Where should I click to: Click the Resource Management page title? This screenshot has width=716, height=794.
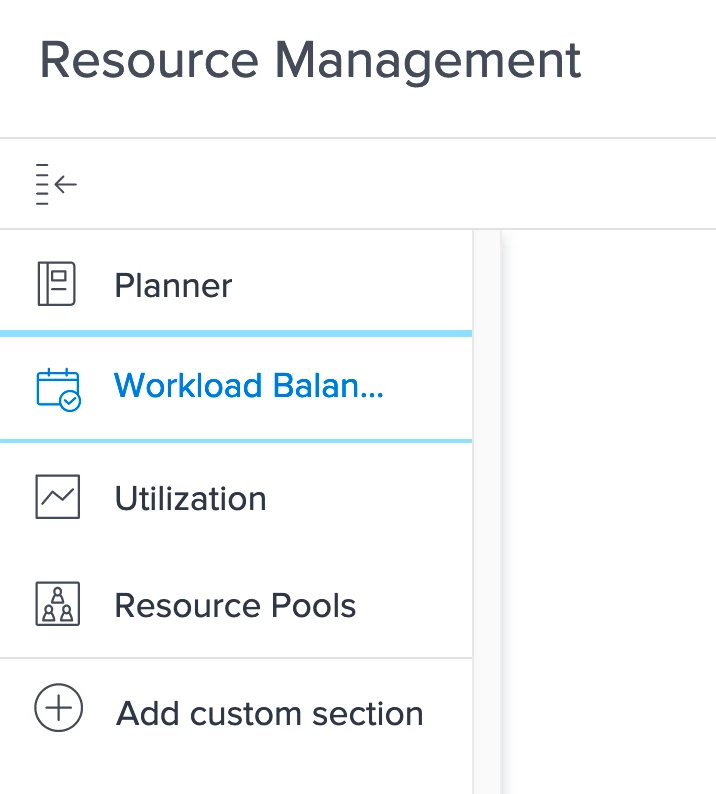click(310, 60)
